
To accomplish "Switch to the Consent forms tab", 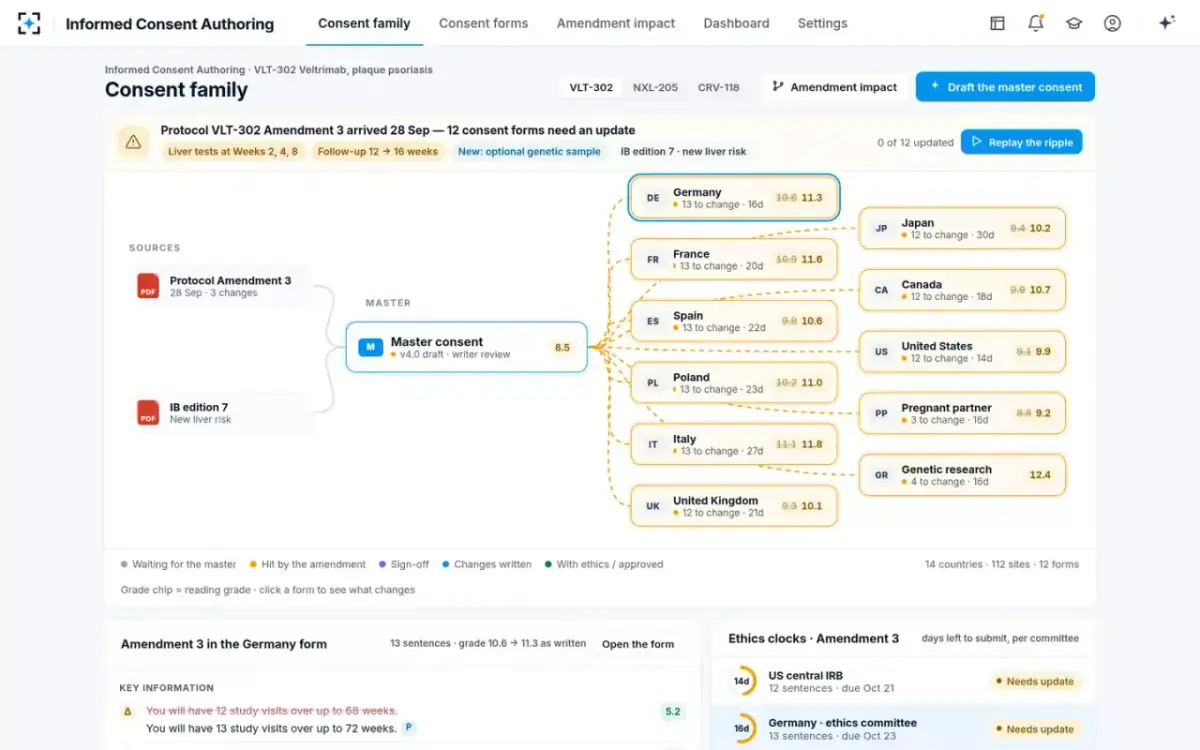I will [x=483, y=23].
